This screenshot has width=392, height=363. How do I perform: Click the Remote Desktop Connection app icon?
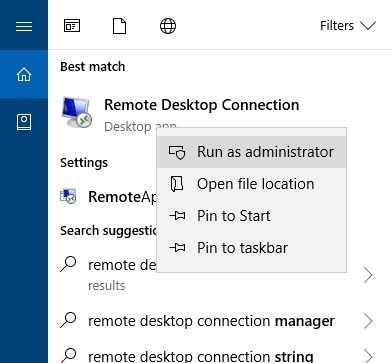(77, 112)
